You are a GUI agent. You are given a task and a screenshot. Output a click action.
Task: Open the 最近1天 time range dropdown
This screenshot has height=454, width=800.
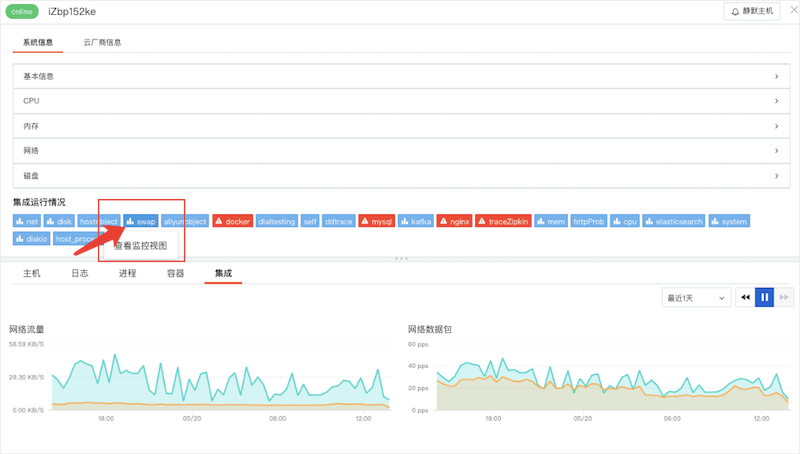tap(692, 297)
